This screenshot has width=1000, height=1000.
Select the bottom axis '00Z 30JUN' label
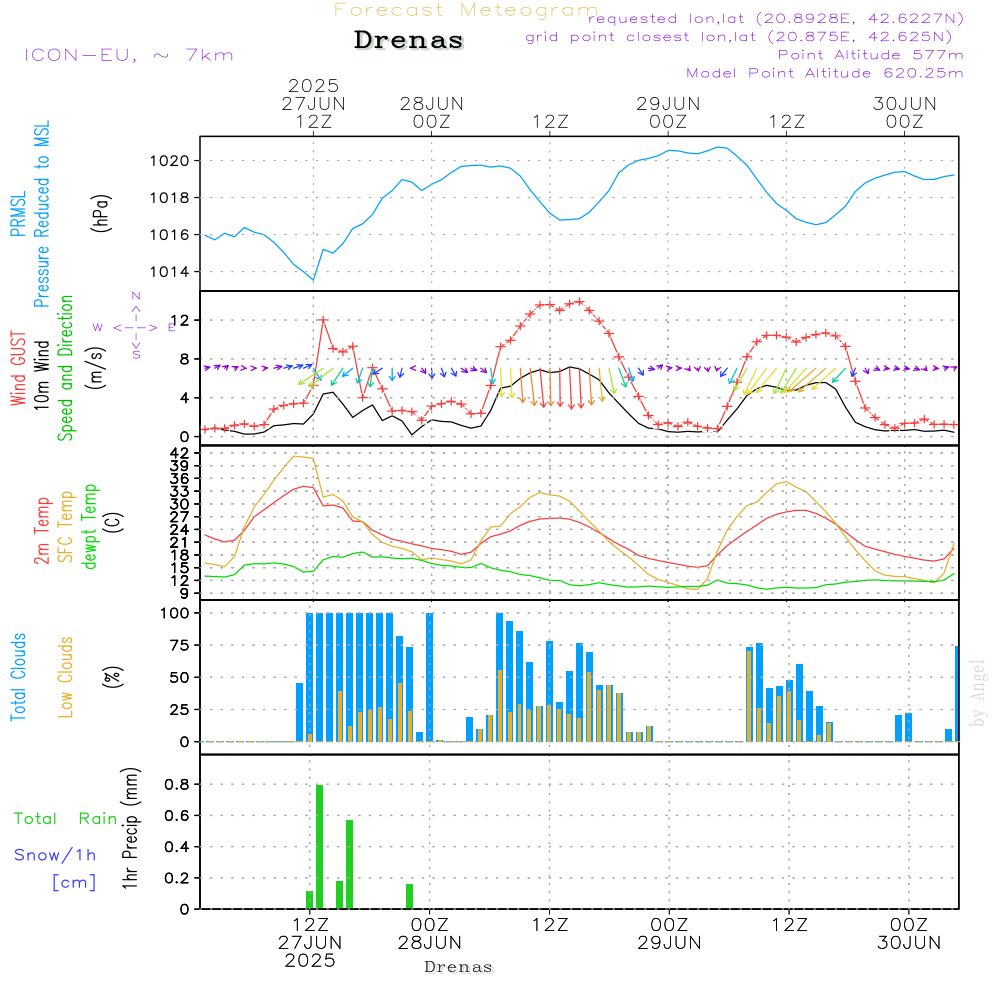click(909, 934)
